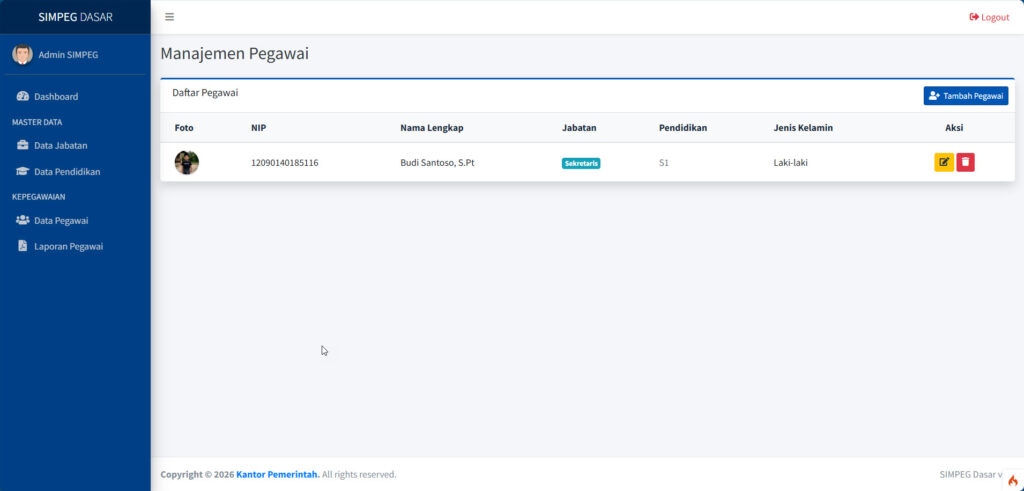Viewport: 1024px width, 491px height.
Task: Toggle the sidebar with the hamburger icon
Action: pos(169,17)
